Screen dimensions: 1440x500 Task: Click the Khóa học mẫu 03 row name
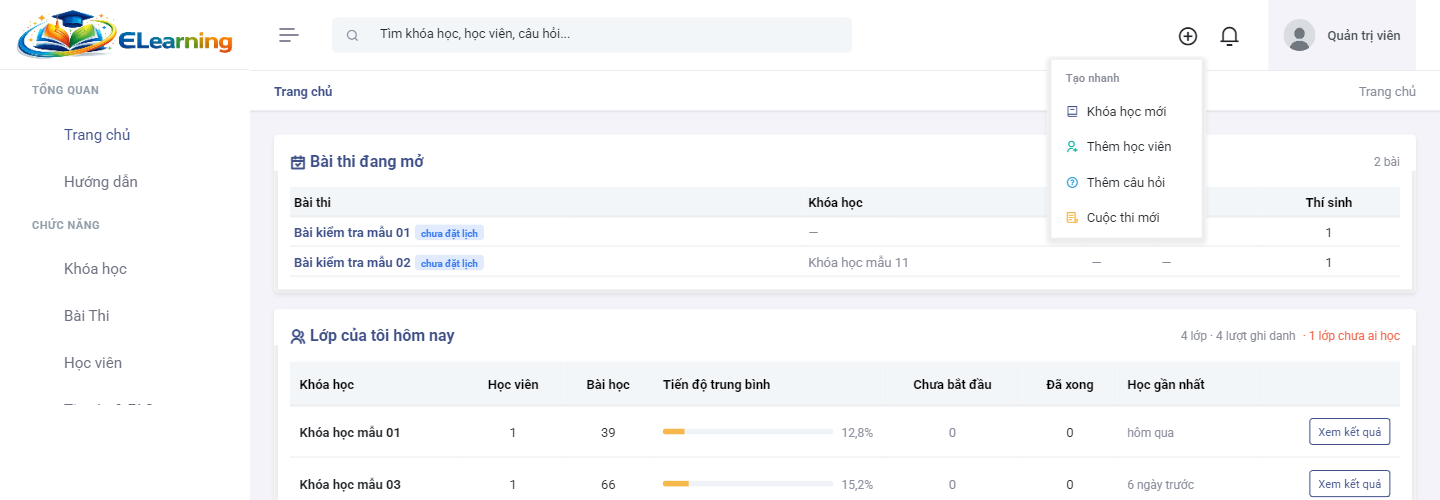[350, 485]
